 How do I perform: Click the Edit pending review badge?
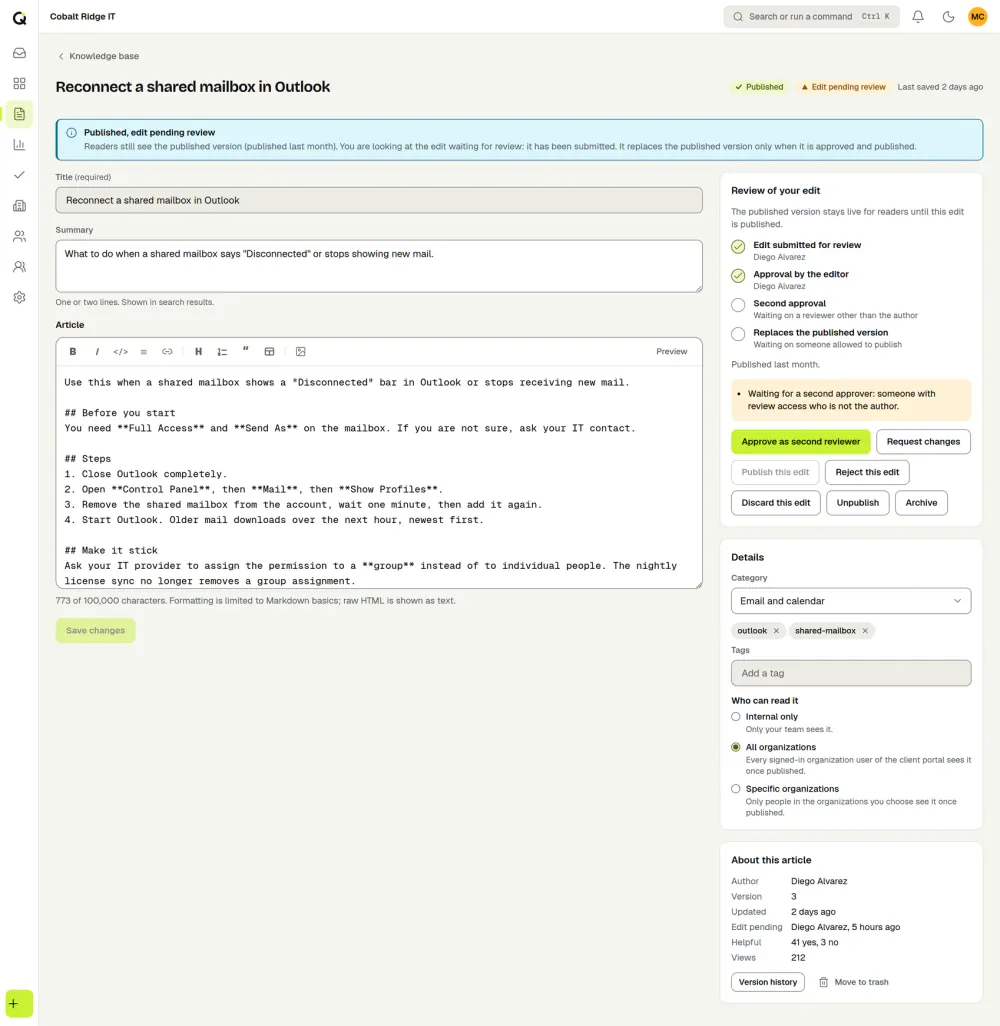coord(844,87)
